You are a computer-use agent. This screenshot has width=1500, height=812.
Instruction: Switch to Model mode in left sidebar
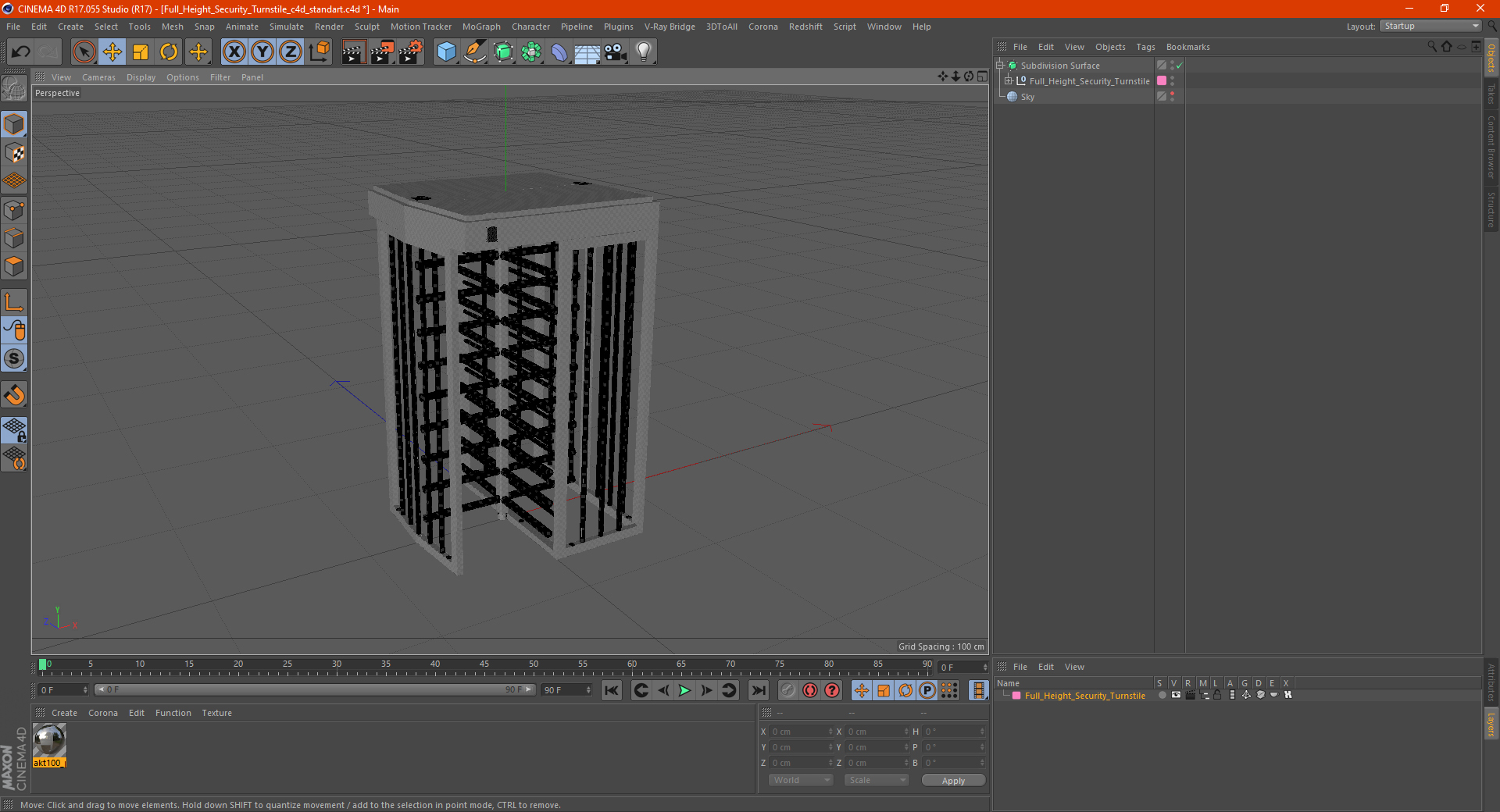pos(14,124)
